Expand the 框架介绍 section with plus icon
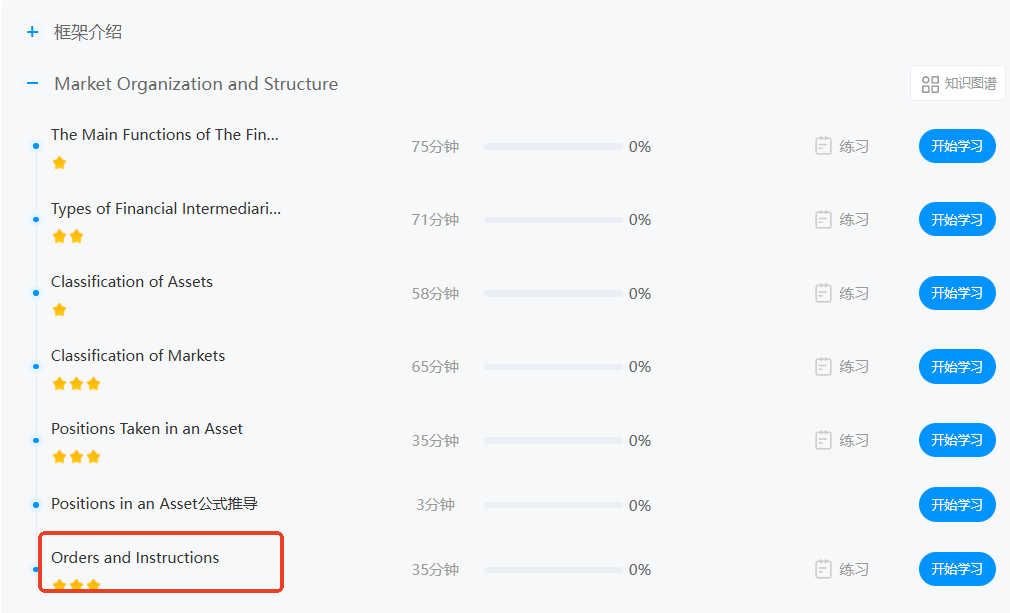Image resolution: width=1010 pixels, height=613 pixels. pyautogui.click(x=32, y=32)
